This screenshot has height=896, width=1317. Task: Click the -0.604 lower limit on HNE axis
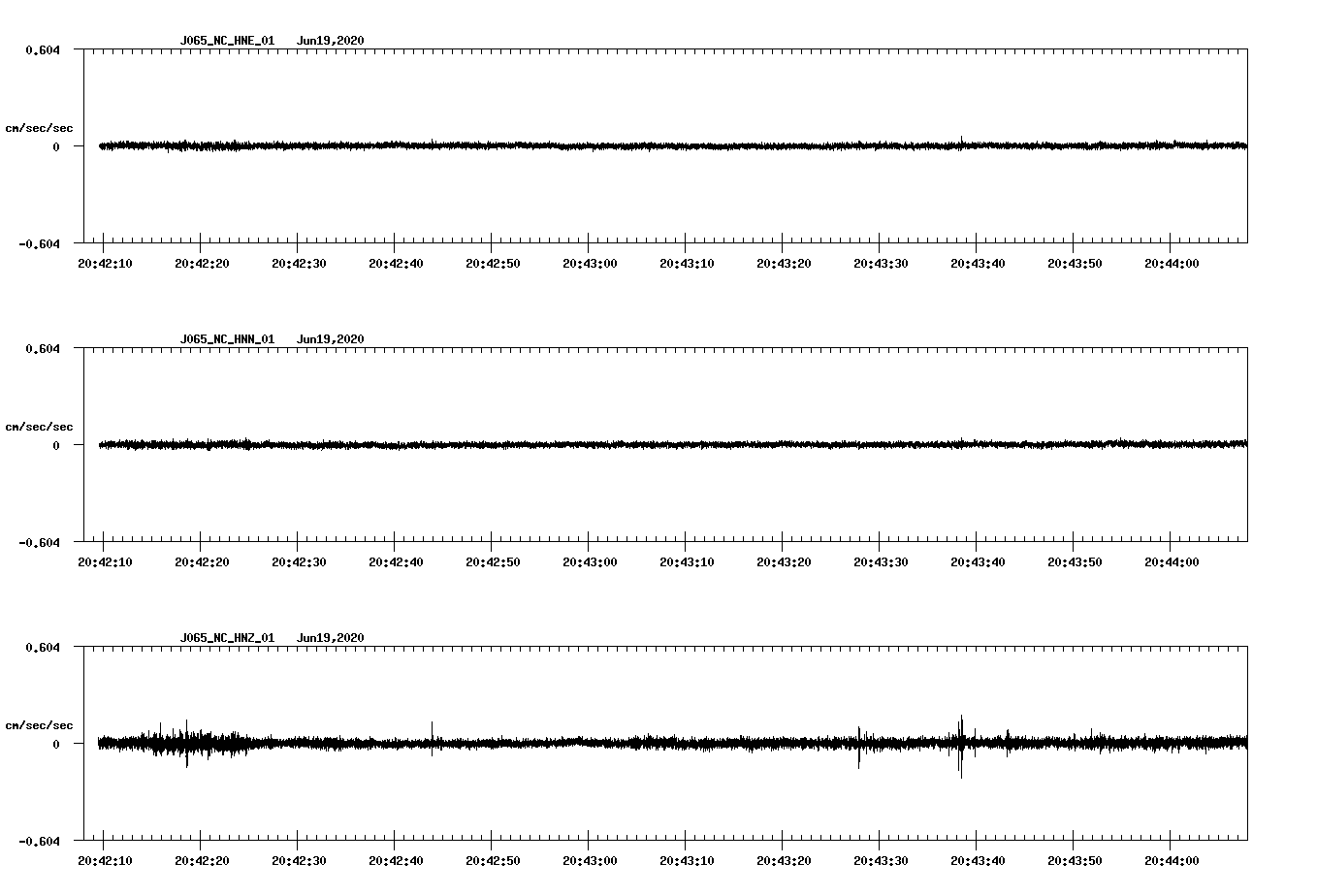coord(40,243)
